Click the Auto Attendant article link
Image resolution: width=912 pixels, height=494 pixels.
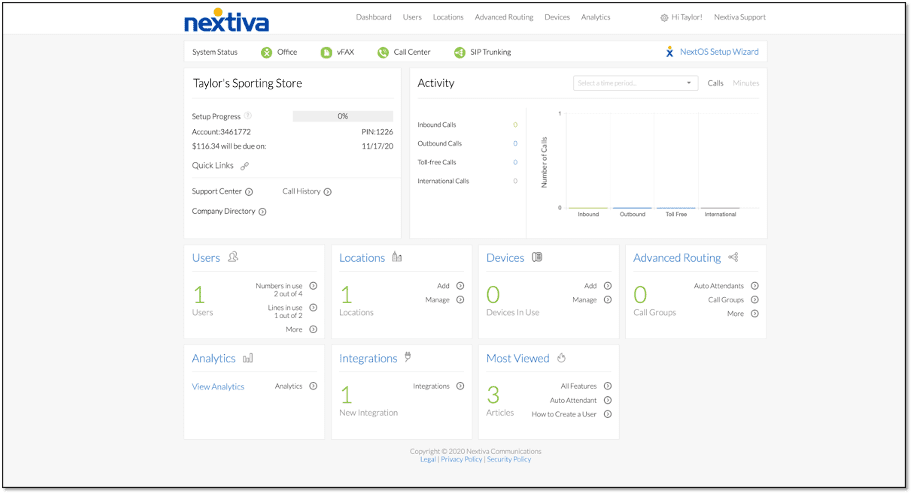tap(573, 400)
